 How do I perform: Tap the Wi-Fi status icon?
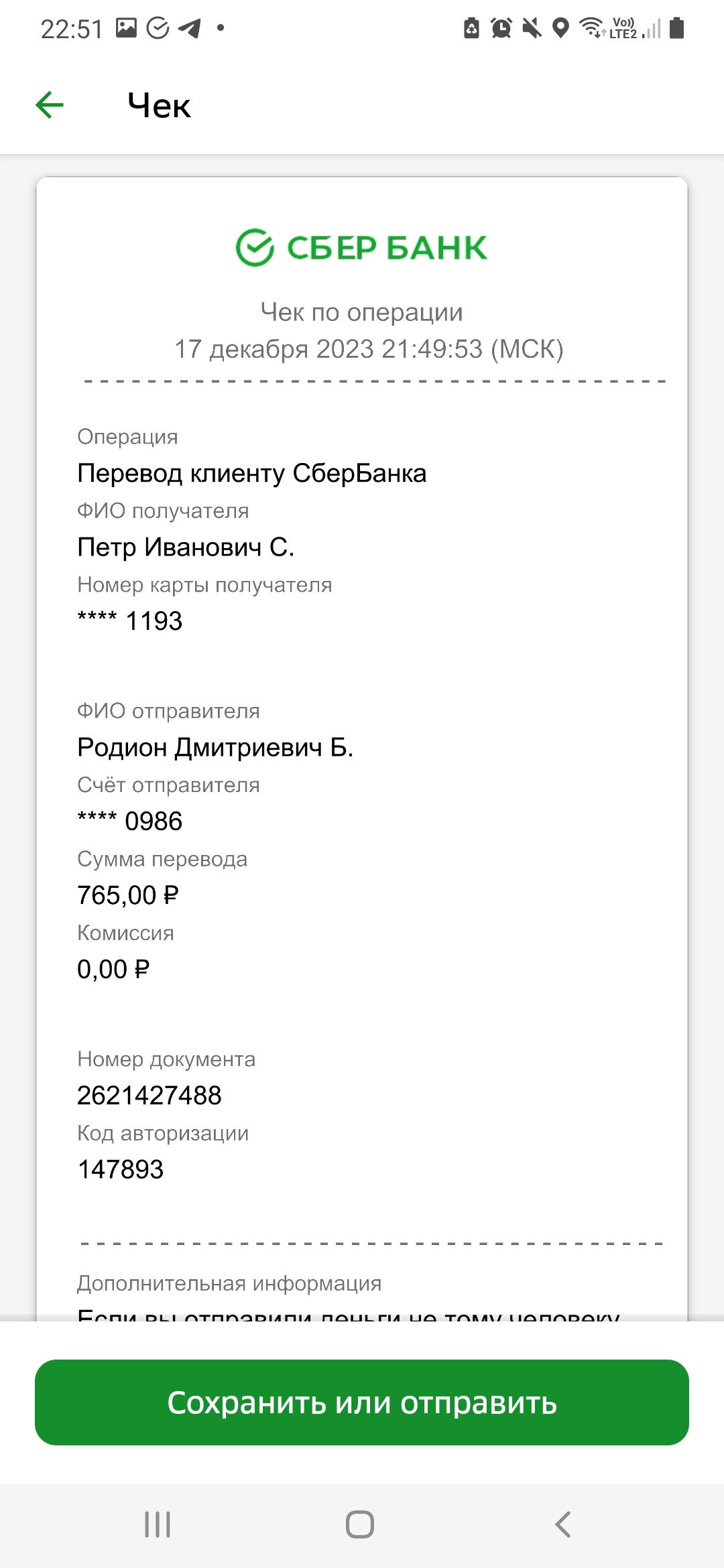click(x=593, y=27)
